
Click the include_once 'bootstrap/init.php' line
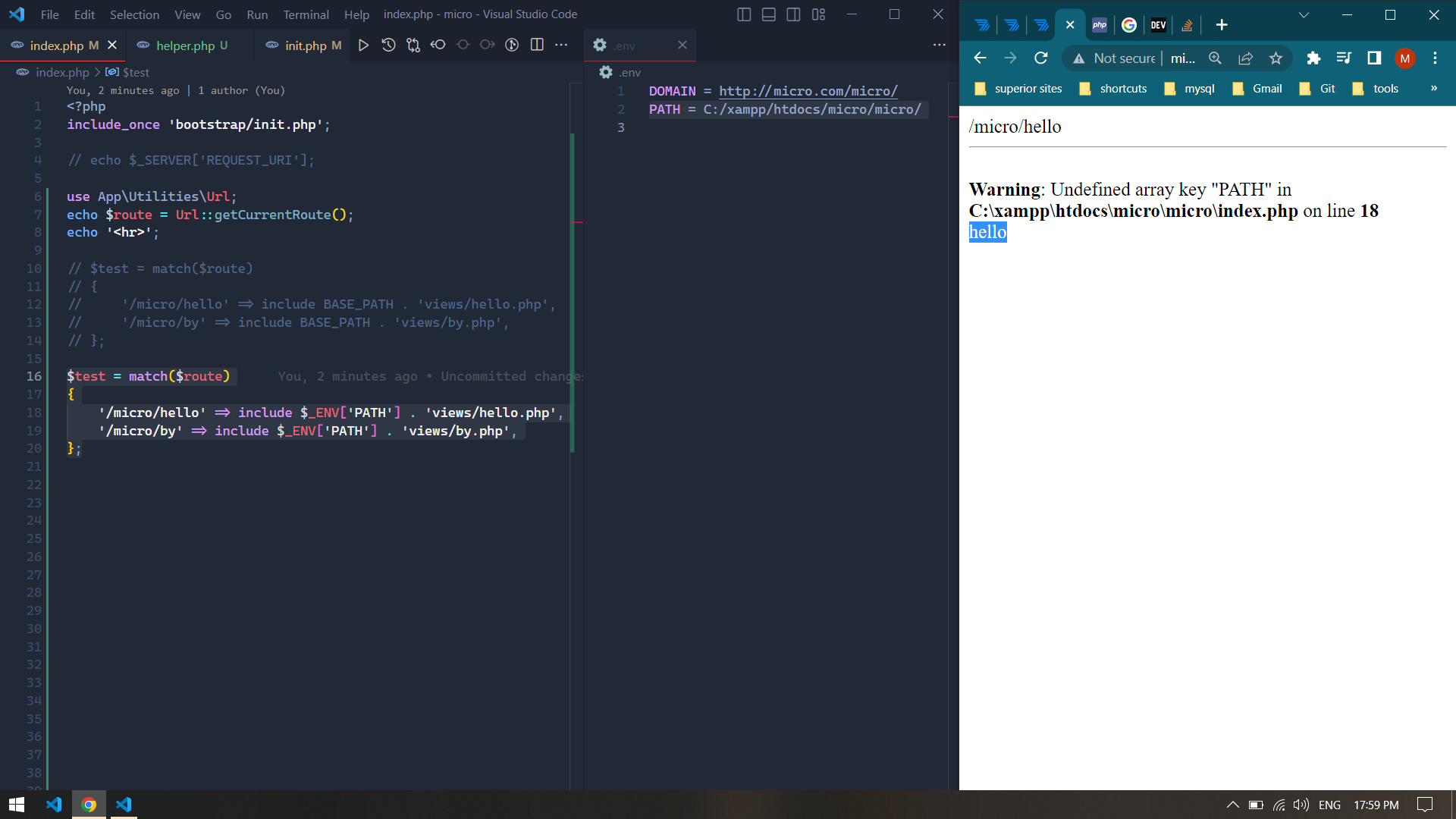coord(198,124)
